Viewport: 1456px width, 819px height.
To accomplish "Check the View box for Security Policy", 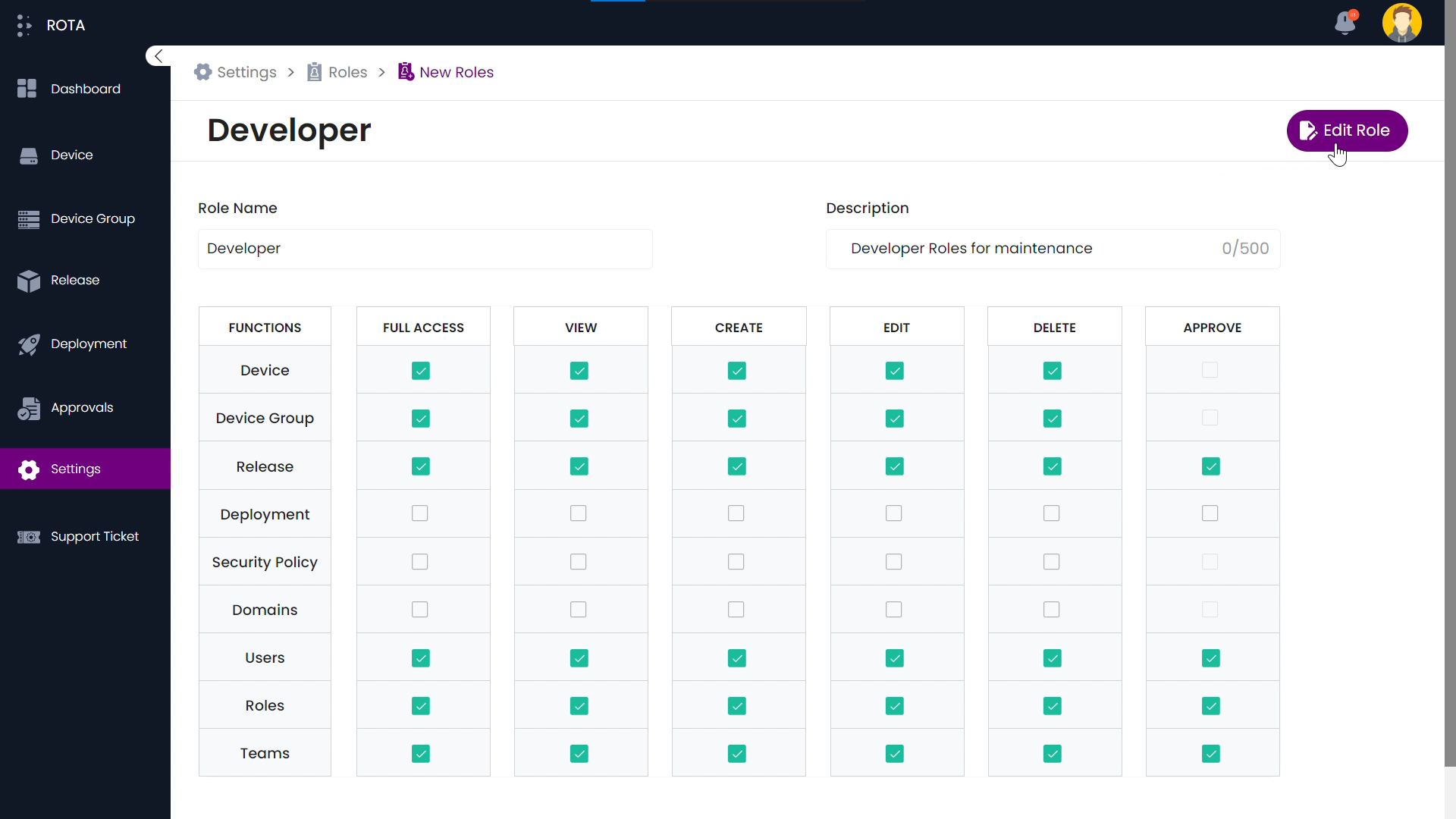I will (579, 562).
